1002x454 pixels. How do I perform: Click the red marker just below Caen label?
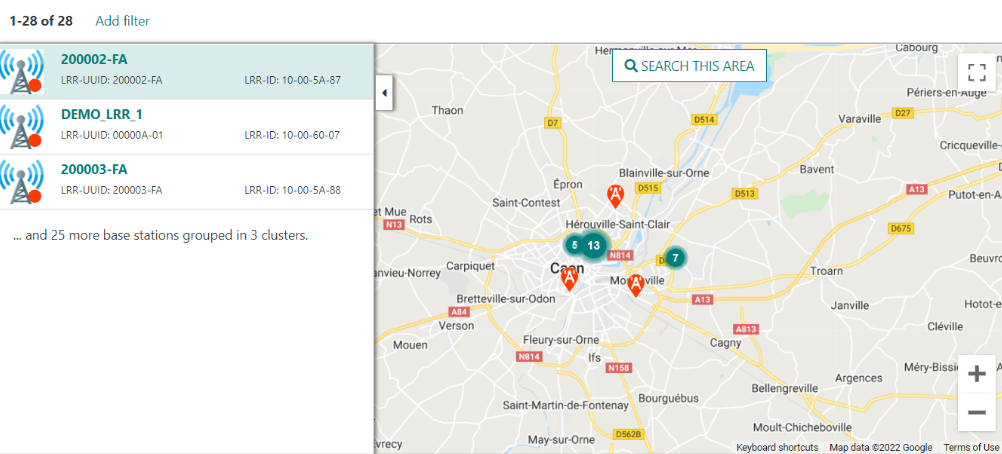click(569, 278)
